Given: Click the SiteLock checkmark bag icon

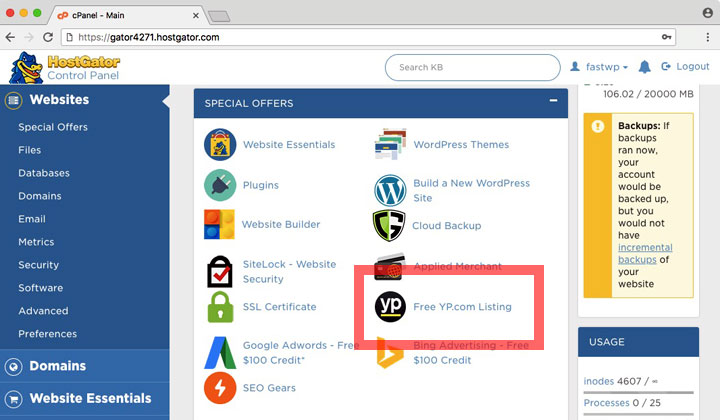Looking at the screenshot, I should tap(219, 271).
